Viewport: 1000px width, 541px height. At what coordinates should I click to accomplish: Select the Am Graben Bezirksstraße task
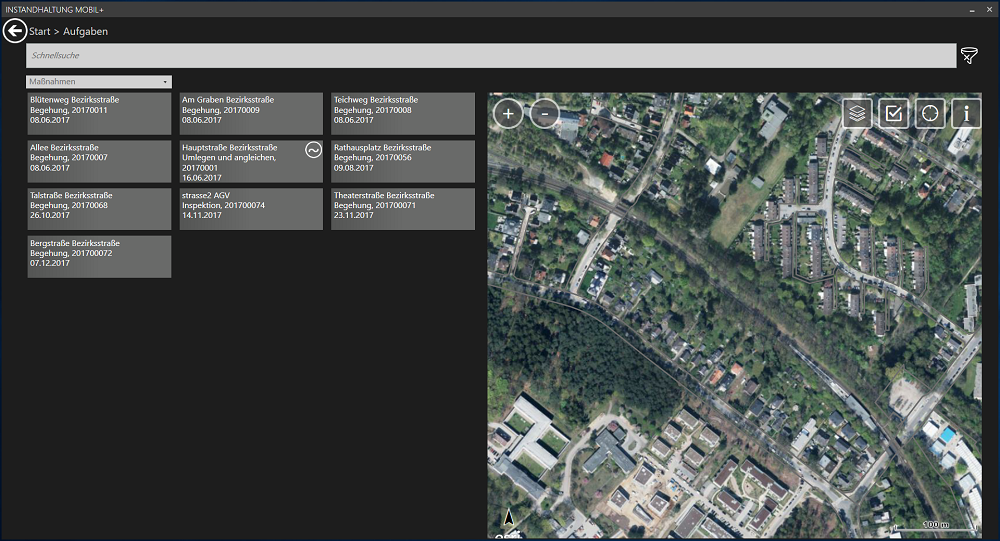tap(251, 113)
